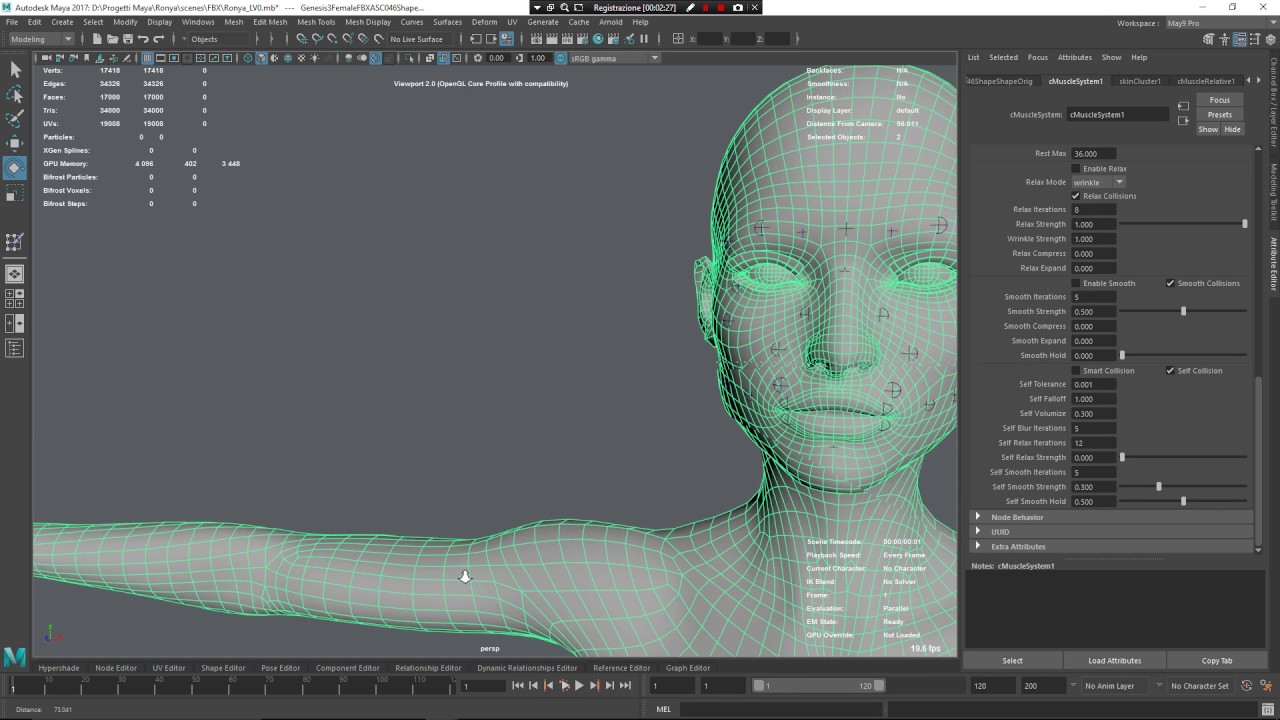Viewport: 1280px width, 720px height.
Task: Open the Deform menu
Action: [x=484, y=22]
